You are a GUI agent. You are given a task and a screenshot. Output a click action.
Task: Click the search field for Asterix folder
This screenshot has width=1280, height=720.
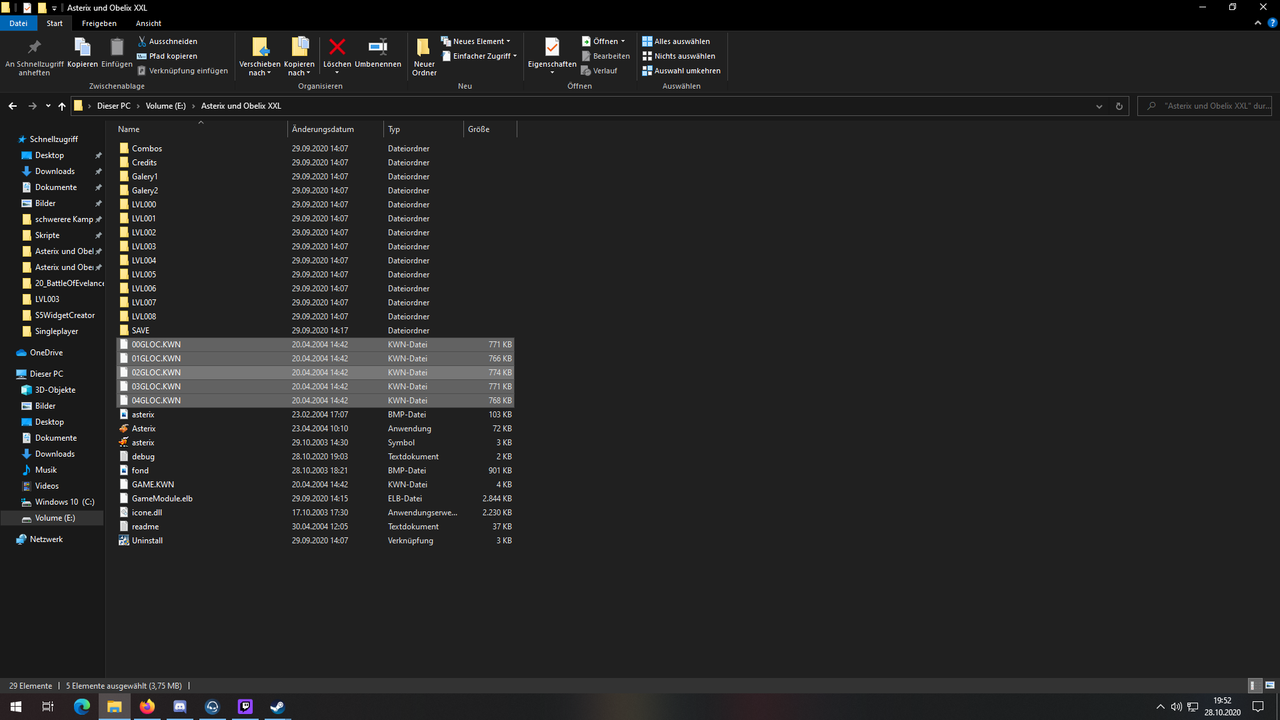coord(1205,106)
